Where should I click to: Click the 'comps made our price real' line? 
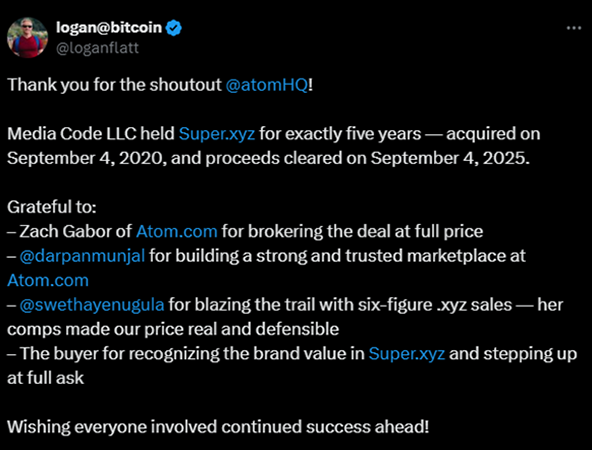173,329
